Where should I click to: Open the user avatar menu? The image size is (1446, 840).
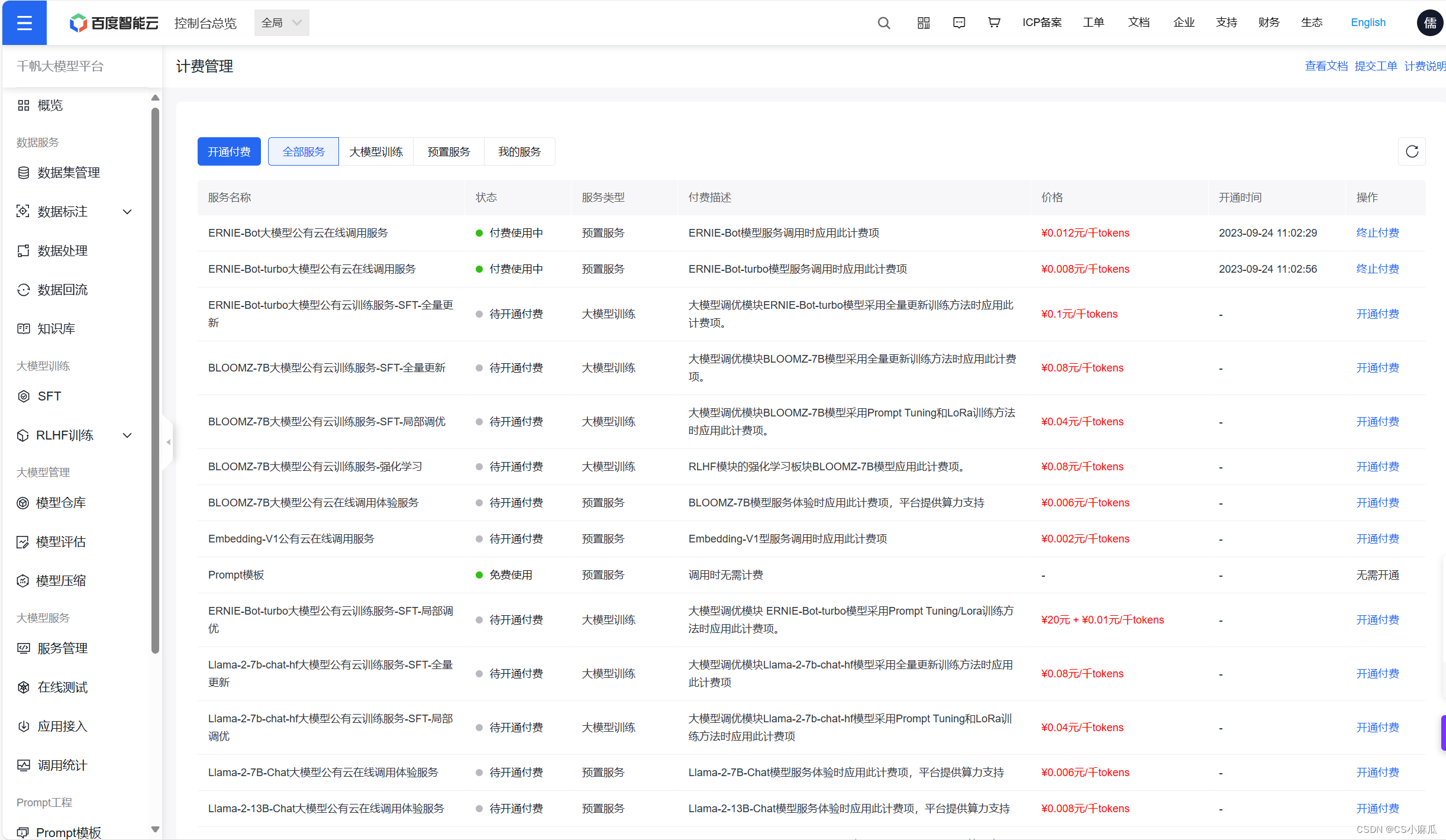[1430, 22]
